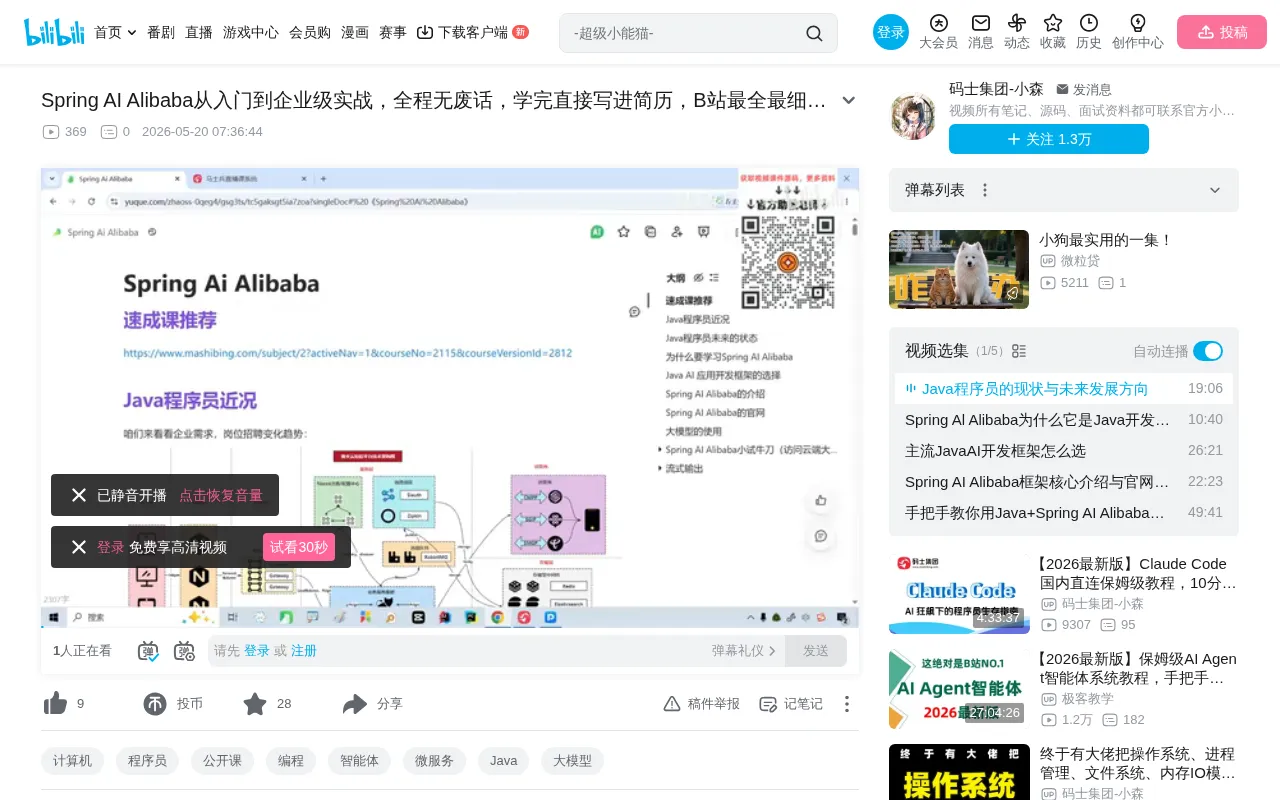Screen dimensions: 1280x800
Task: Open 大会员 membership icon
Action: pos(938,32)
